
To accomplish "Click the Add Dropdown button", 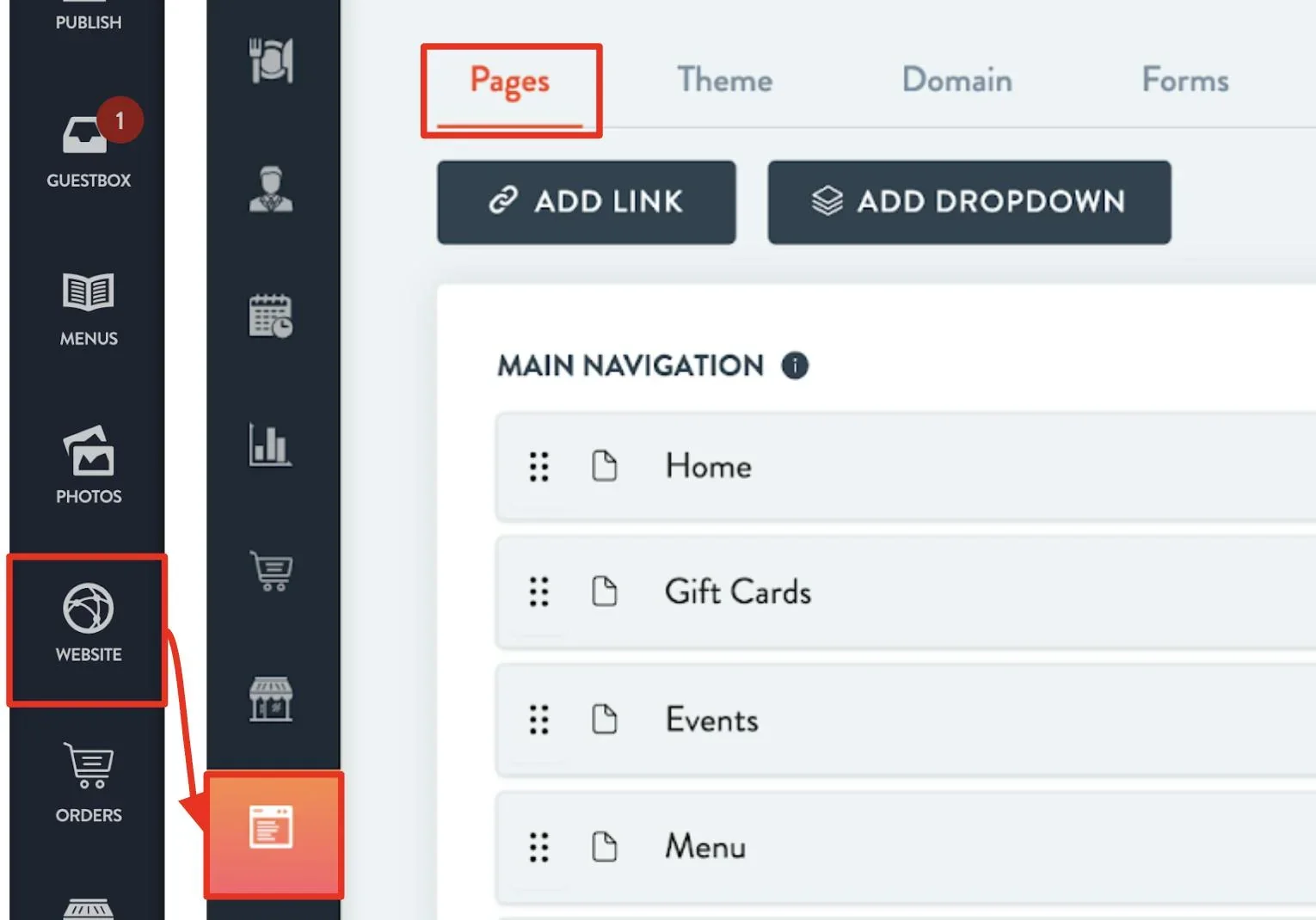I will [x=969, y=202].
